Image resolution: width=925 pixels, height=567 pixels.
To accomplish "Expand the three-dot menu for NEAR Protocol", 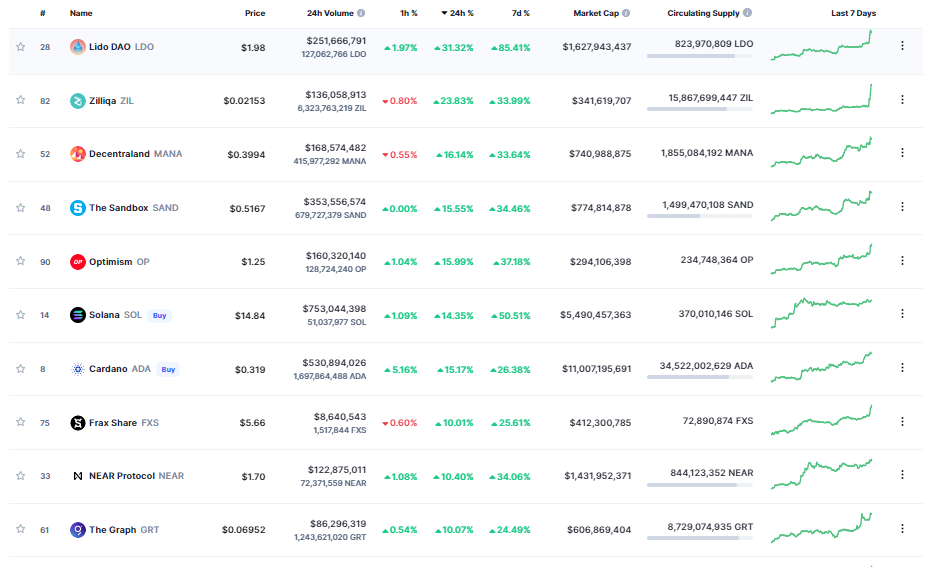I will click(902, 475).
